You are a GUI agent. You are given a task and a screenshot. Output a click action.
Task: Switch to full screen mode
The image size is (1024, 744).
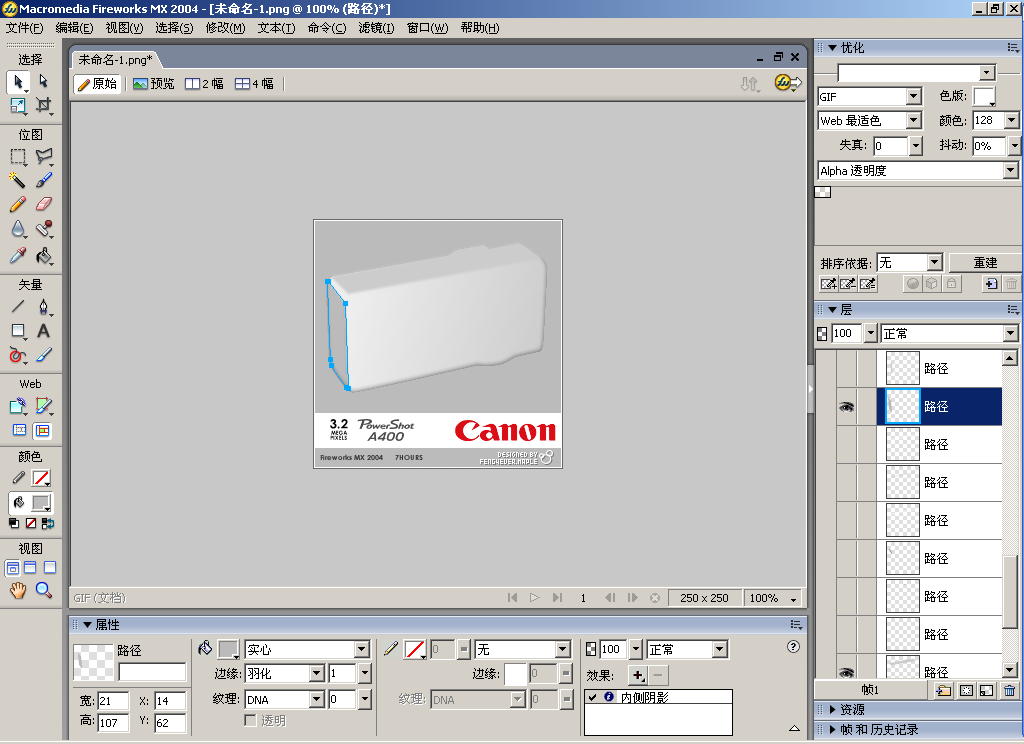tap(50, 568)
